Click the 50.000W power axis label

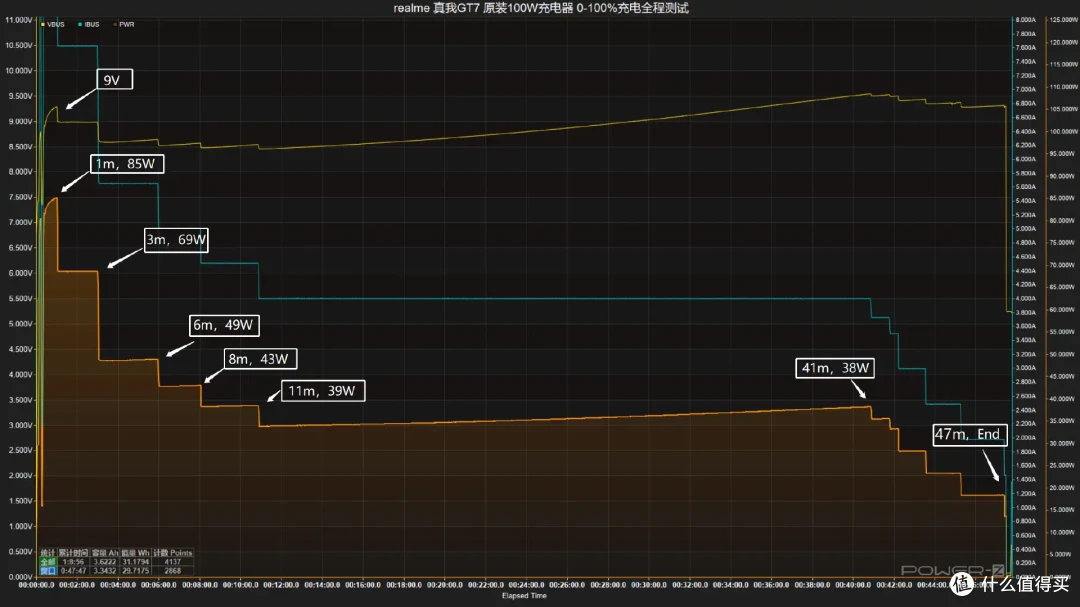pos(1063,354)
